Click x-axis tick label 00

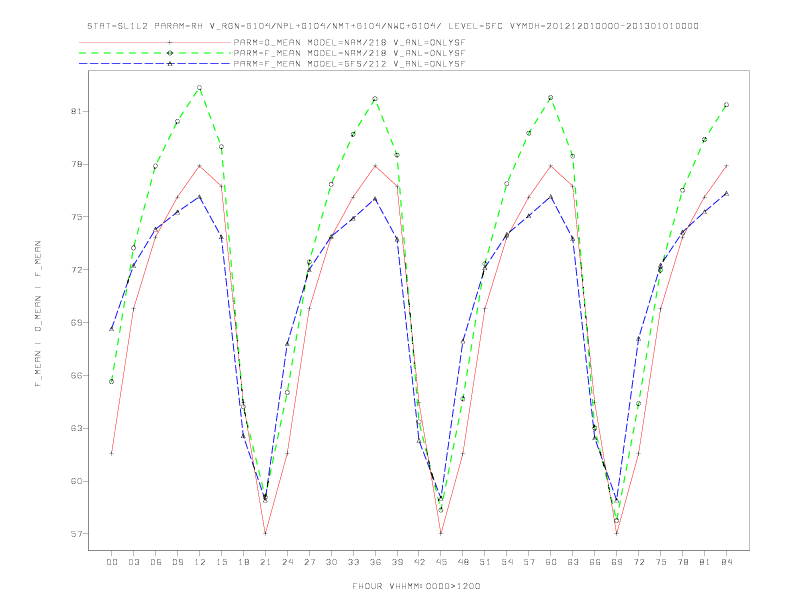click(112, 562)
